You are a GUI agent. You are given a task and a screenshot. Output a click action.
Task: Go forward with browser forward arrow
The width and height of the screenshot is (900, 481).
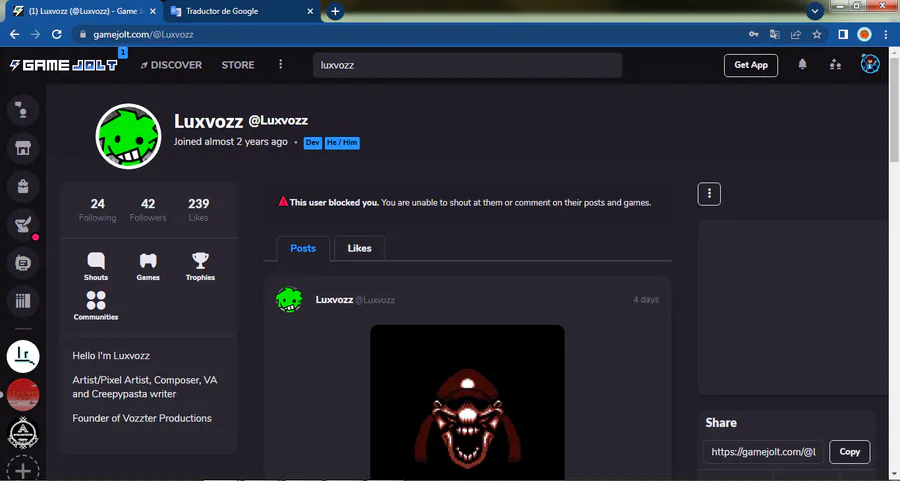click(x=36, y=34)
